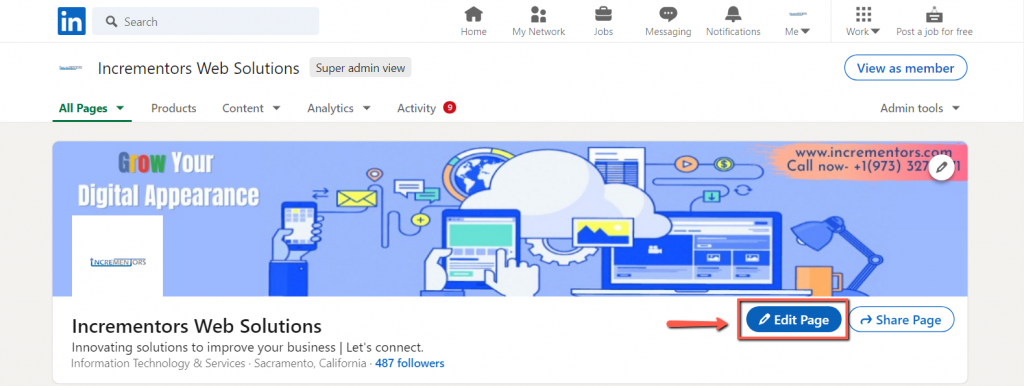
Task: Click the Incrementors Web Solutions header title
Action: click(199, 68)
